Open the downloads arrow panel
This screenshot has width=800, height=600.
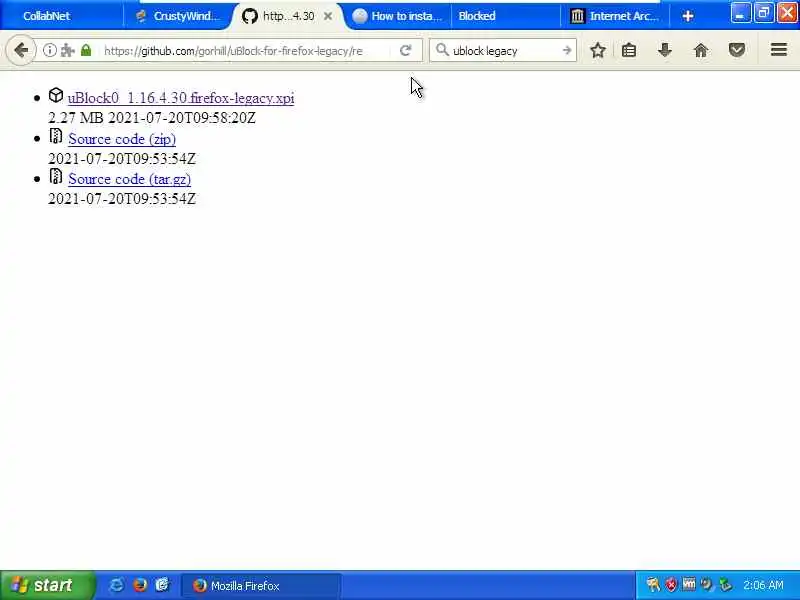665,50
